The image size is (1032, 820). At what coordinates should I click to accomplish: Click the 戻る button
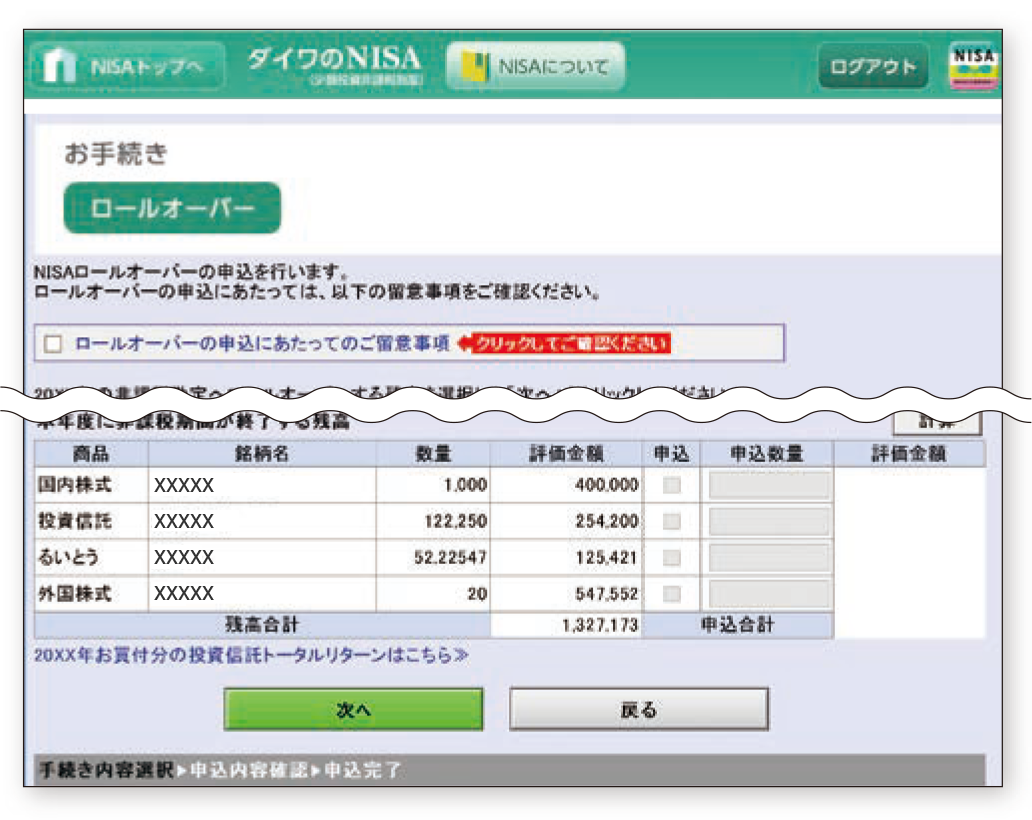[x=638, y=709]
